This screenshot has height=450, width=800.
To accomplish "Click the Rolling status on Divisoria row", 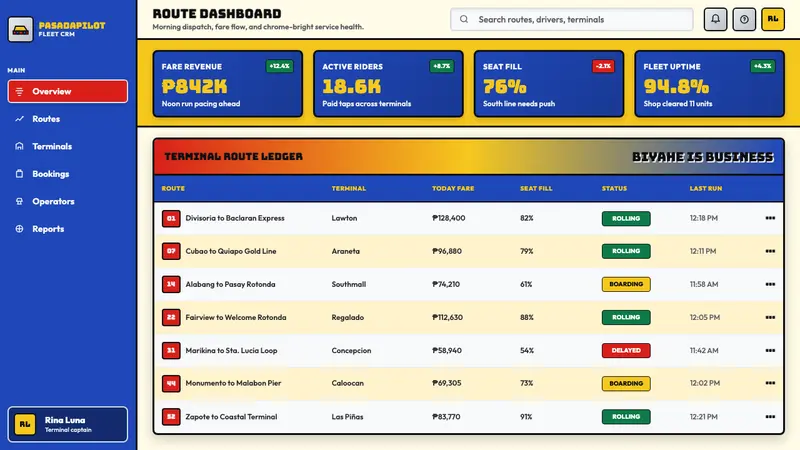I will coord(626,218).
